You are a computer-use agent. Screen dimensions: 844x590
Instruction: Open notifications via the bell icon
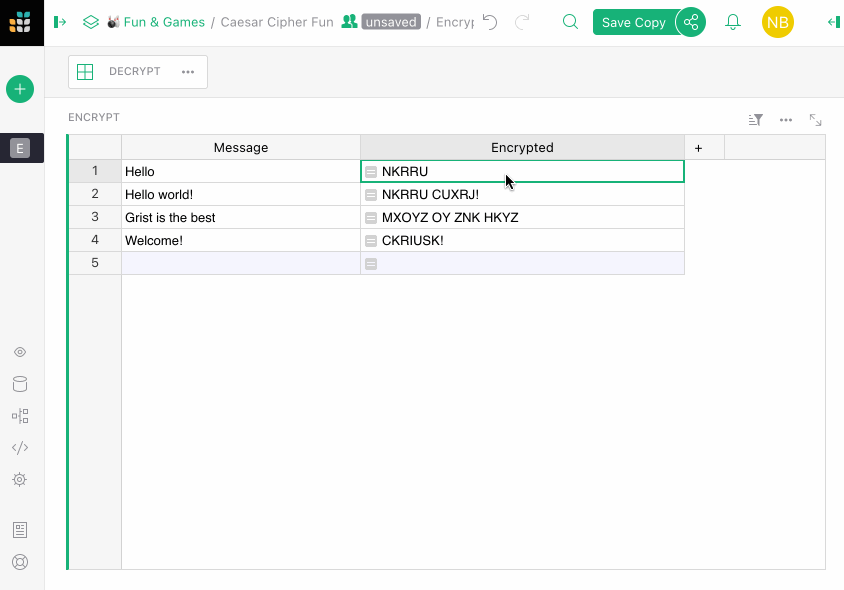[733, 21]
